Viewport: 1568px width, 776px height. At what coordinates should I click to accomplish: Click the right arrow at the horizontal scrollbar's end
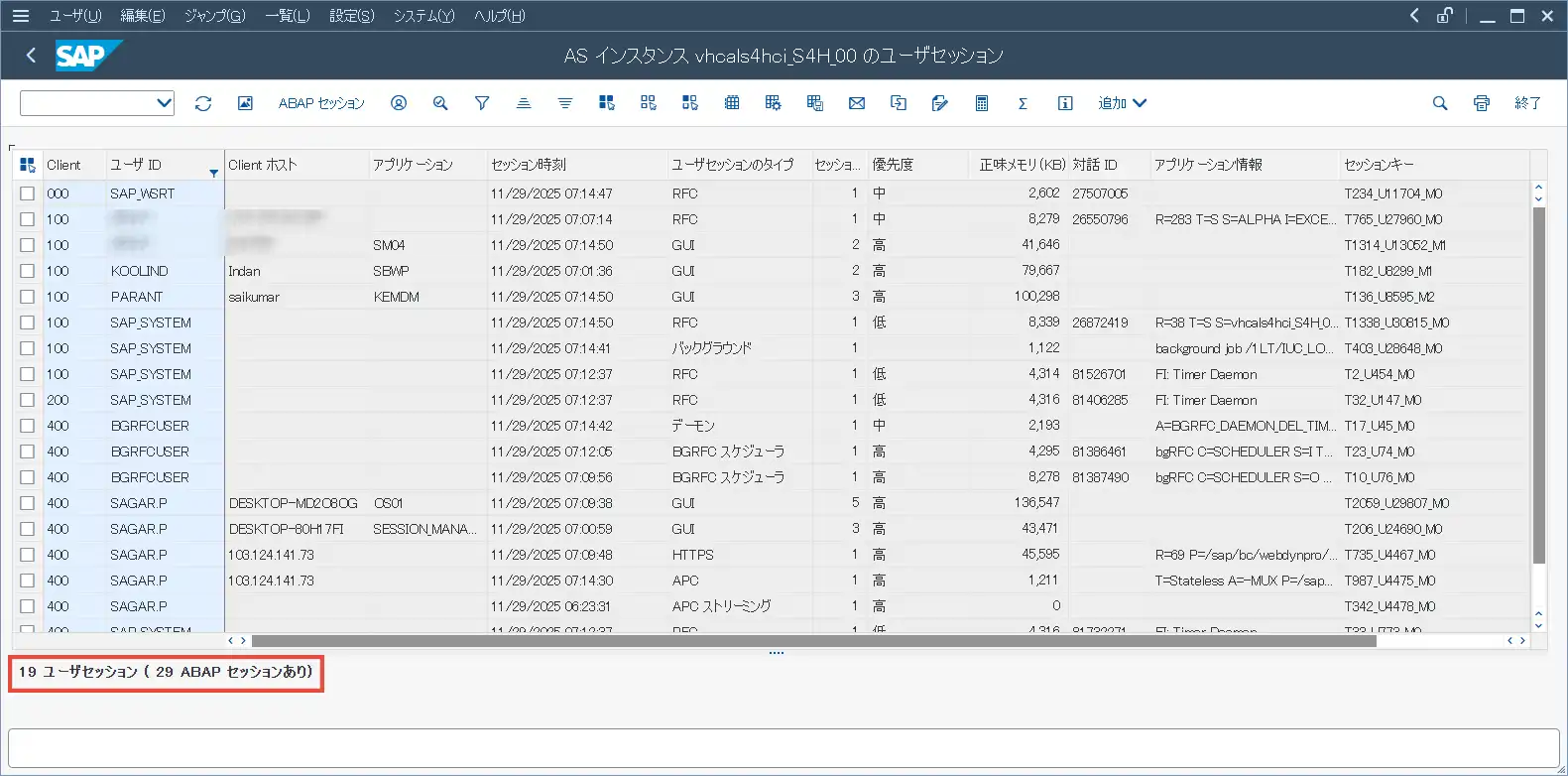tap(1522, 641)
